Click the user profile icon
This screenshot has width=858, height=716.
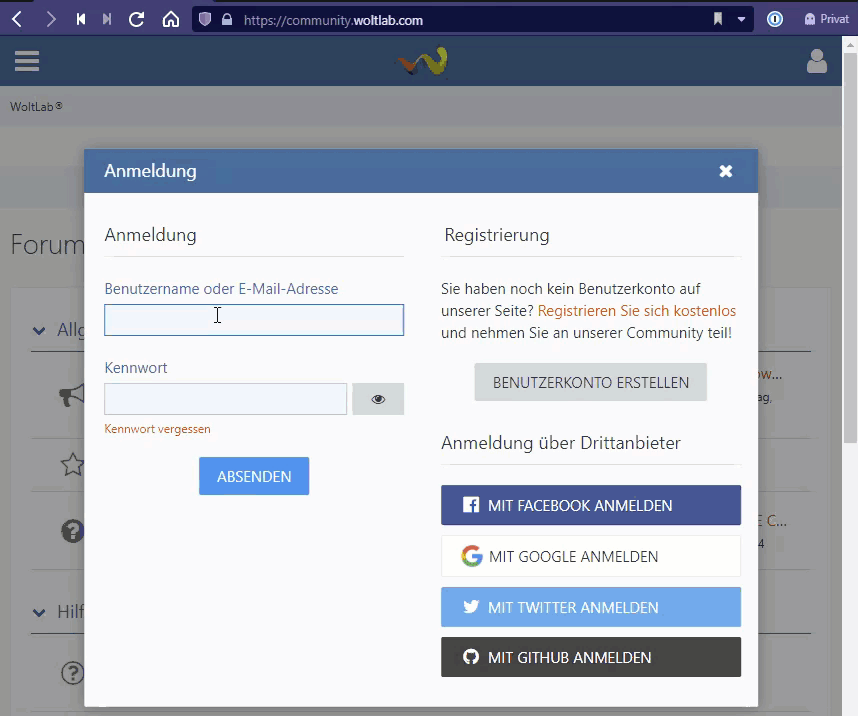point(817,62)
